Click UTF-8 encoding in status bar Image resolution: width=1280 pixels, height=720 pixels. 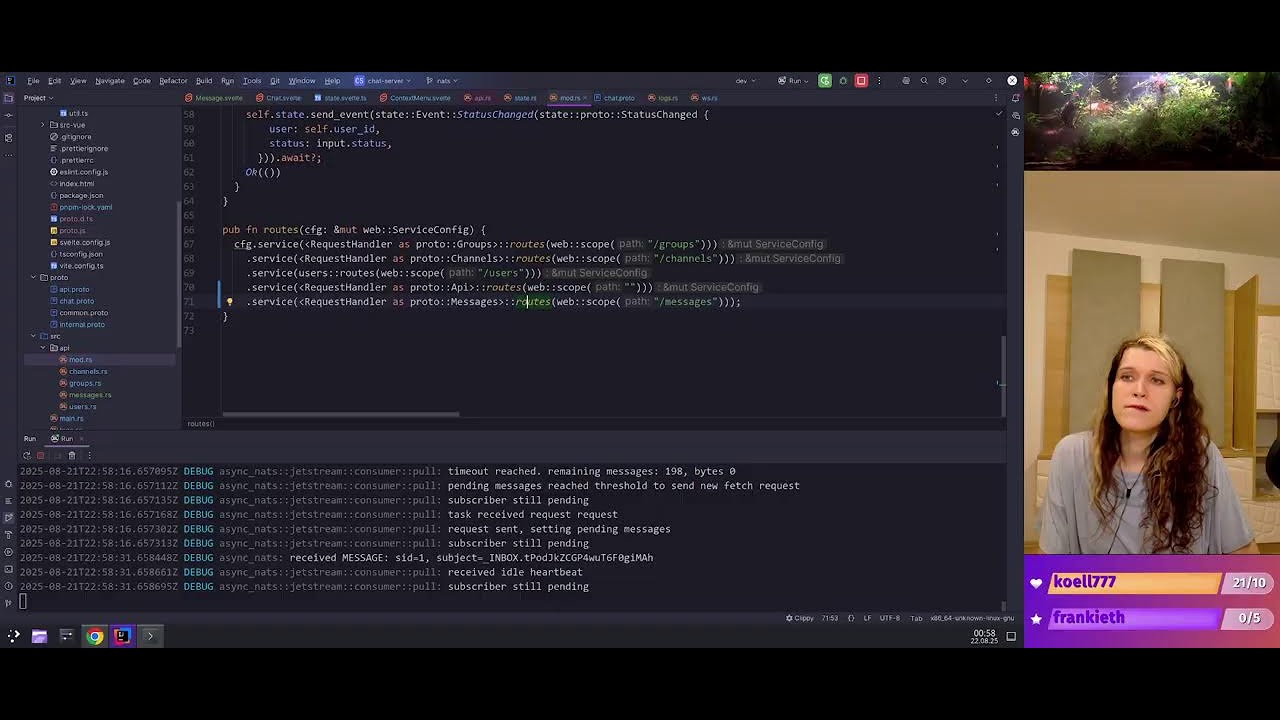(x=889, y=618)
